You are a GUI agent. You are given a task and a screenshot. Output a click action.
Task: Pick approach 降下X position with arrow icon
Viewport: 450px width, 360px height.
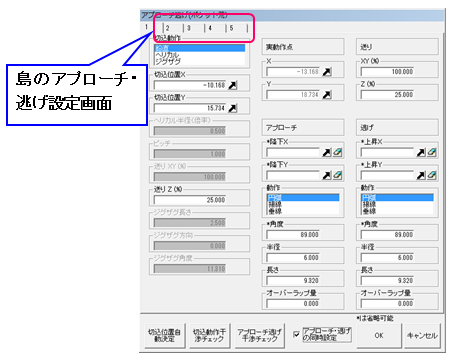click(x=327, y=152)
